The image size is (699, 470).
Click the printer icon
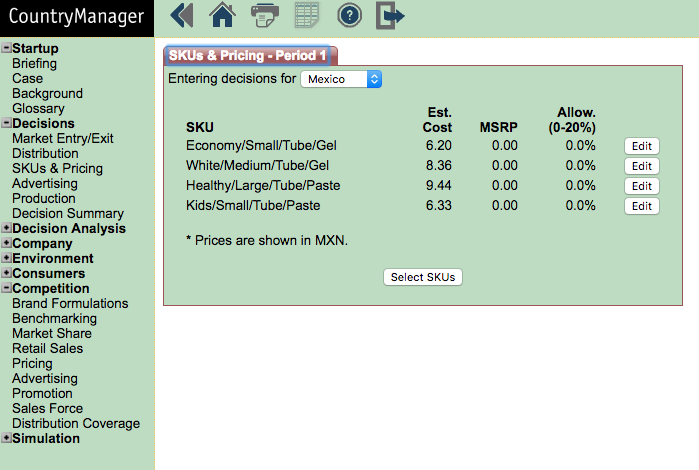pos(265,15)
